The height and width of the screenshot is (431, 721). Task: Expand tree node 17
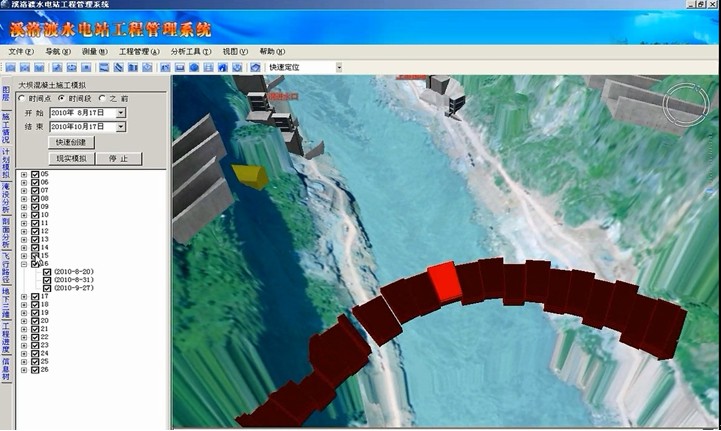coord(24,297)
